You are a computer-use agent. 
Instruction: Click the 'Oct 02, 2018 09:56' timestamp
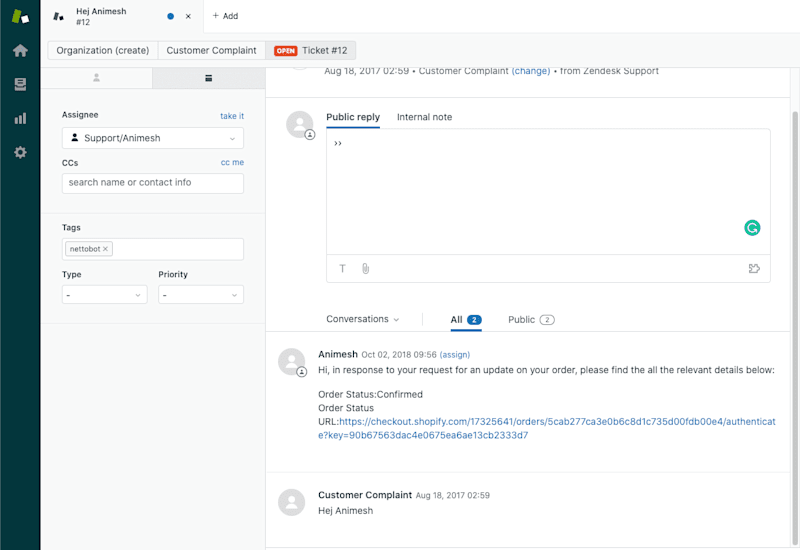pyautogui.click(x=399, y=355)
